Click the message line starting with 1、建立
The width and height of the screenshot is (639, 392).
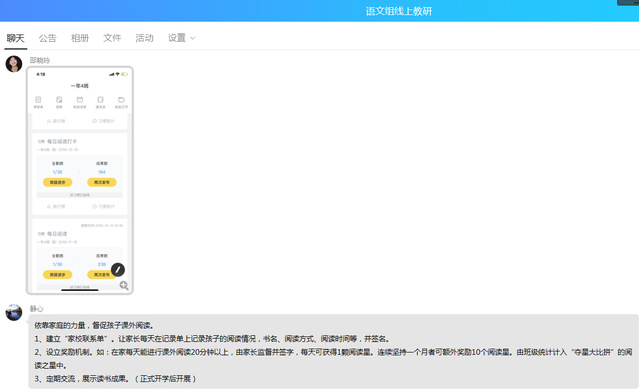click(212, 339)
